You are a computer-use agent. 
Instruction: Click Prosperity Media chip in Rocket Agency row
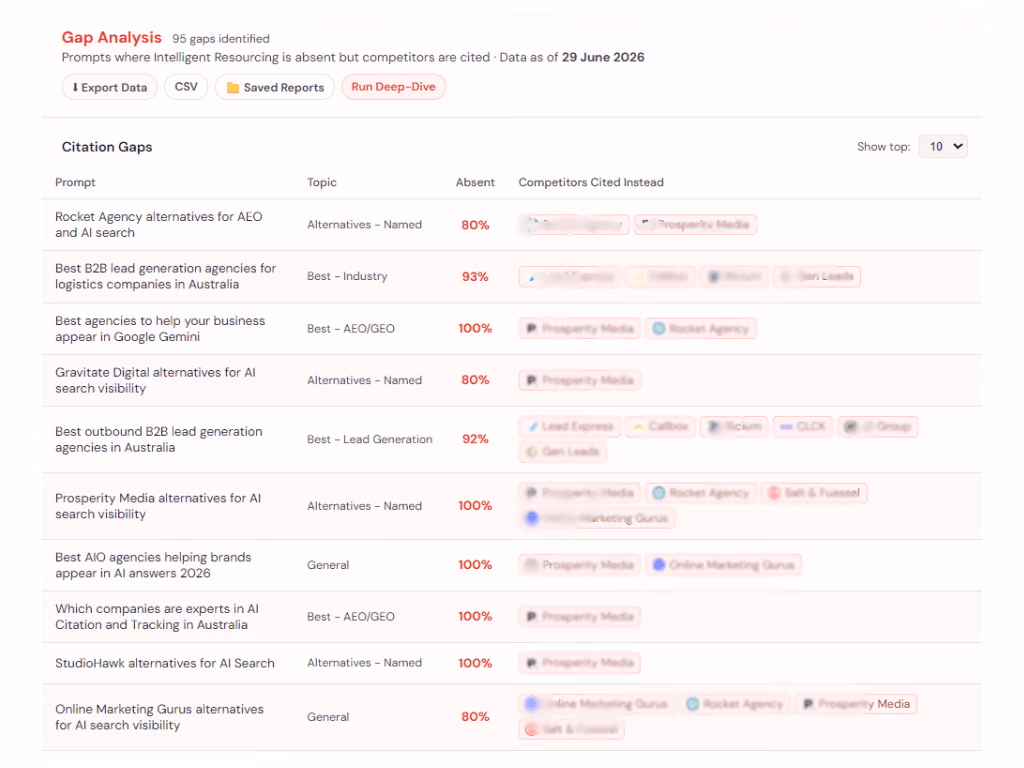tap(695, 225)
